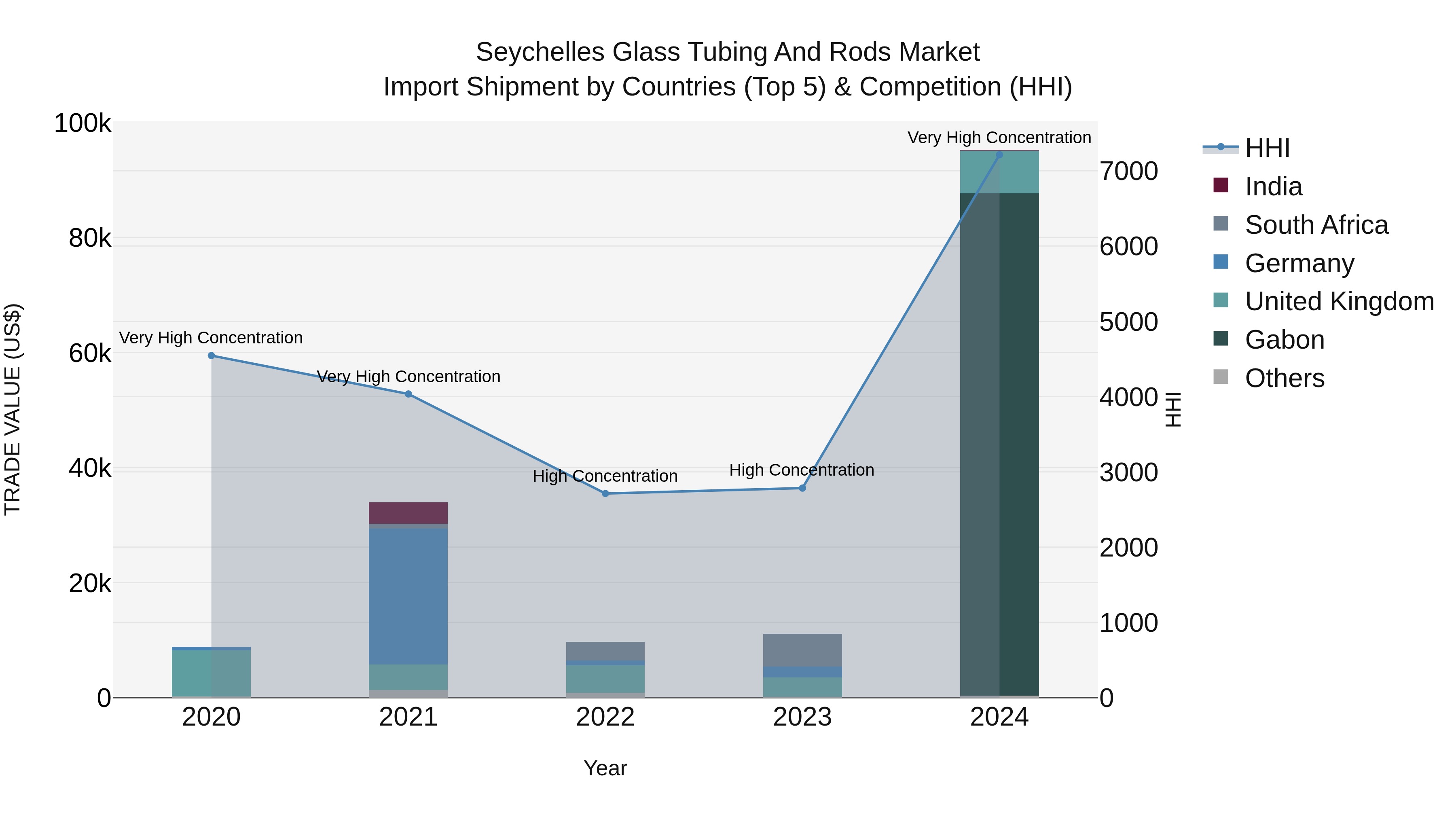Toggle United Kingdom legend entry
Viewport: 1456px width, 819px height.
point(1324,301)
